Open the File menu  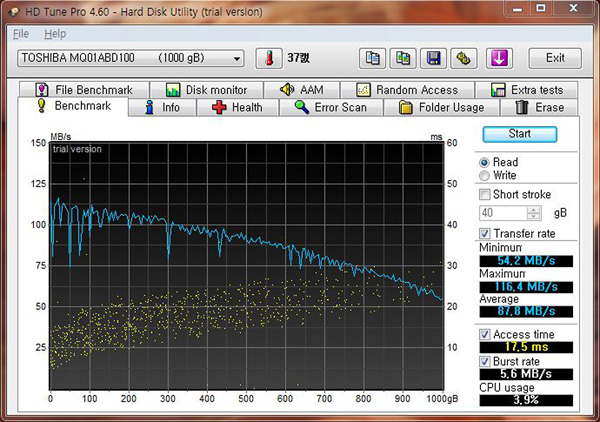pos(21,34)
